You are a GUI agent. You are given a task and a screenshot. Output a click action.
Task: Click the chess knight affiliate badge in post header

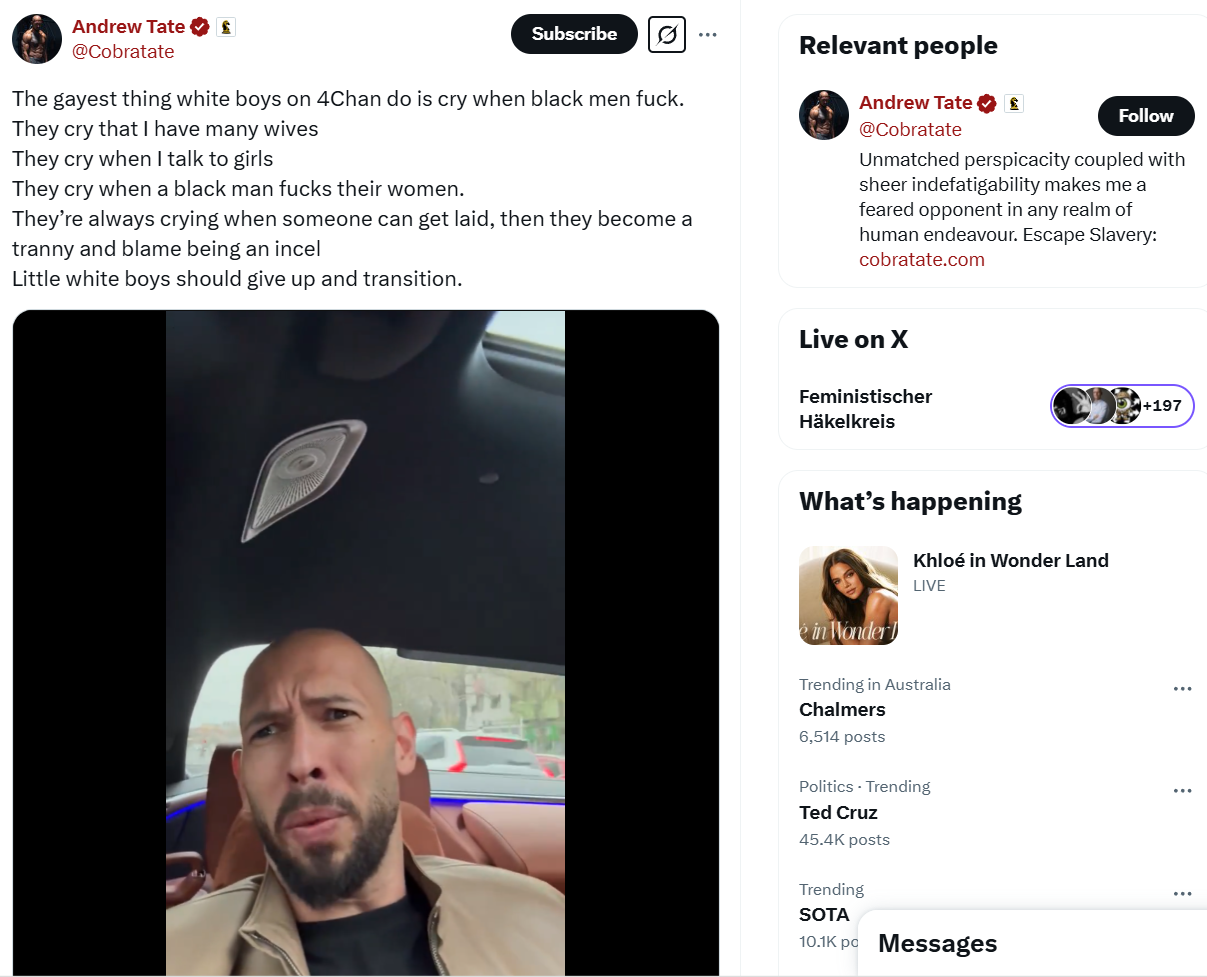click(x=226, y=27)
